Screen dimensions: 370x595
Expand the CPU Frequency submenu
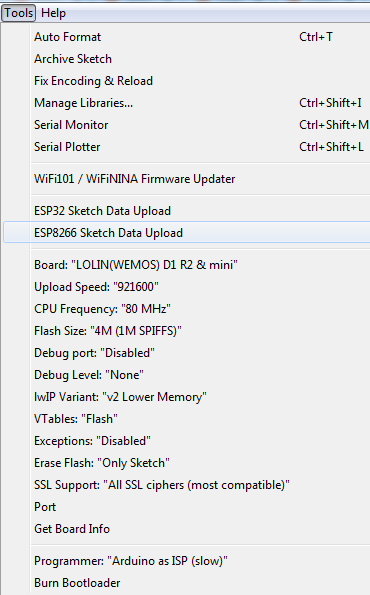pos(186,309)
